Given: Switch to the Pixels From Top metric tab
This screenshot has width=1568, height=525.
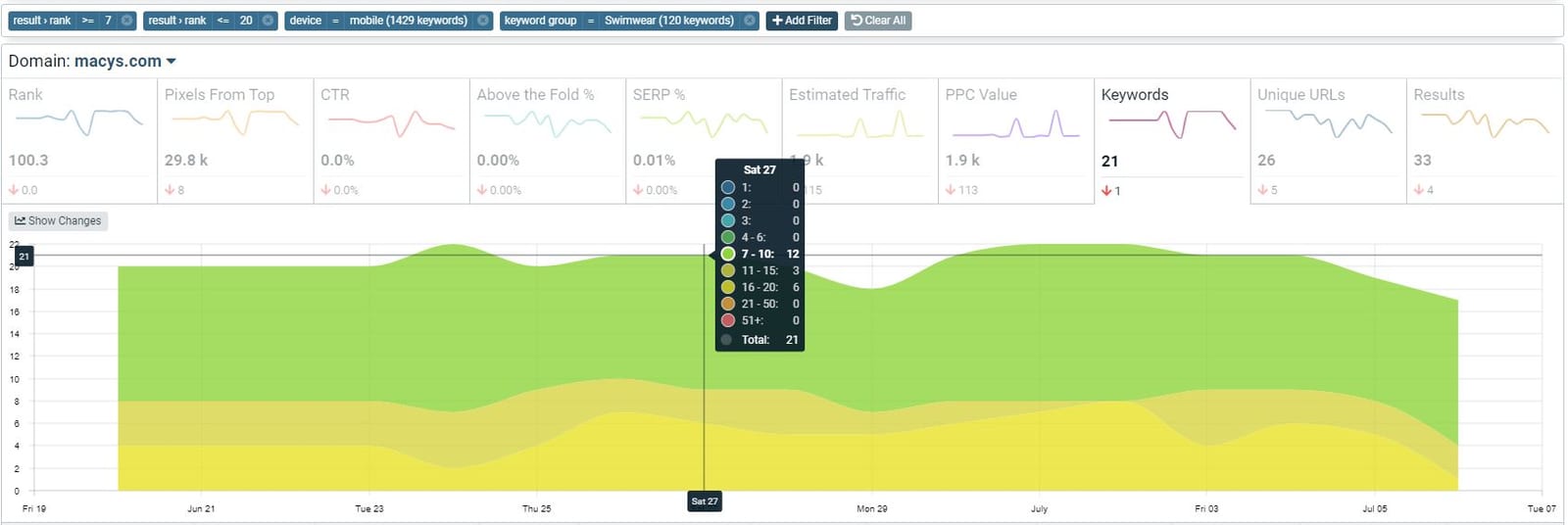Looking at the screenshot, I should (x=235, y=141).
